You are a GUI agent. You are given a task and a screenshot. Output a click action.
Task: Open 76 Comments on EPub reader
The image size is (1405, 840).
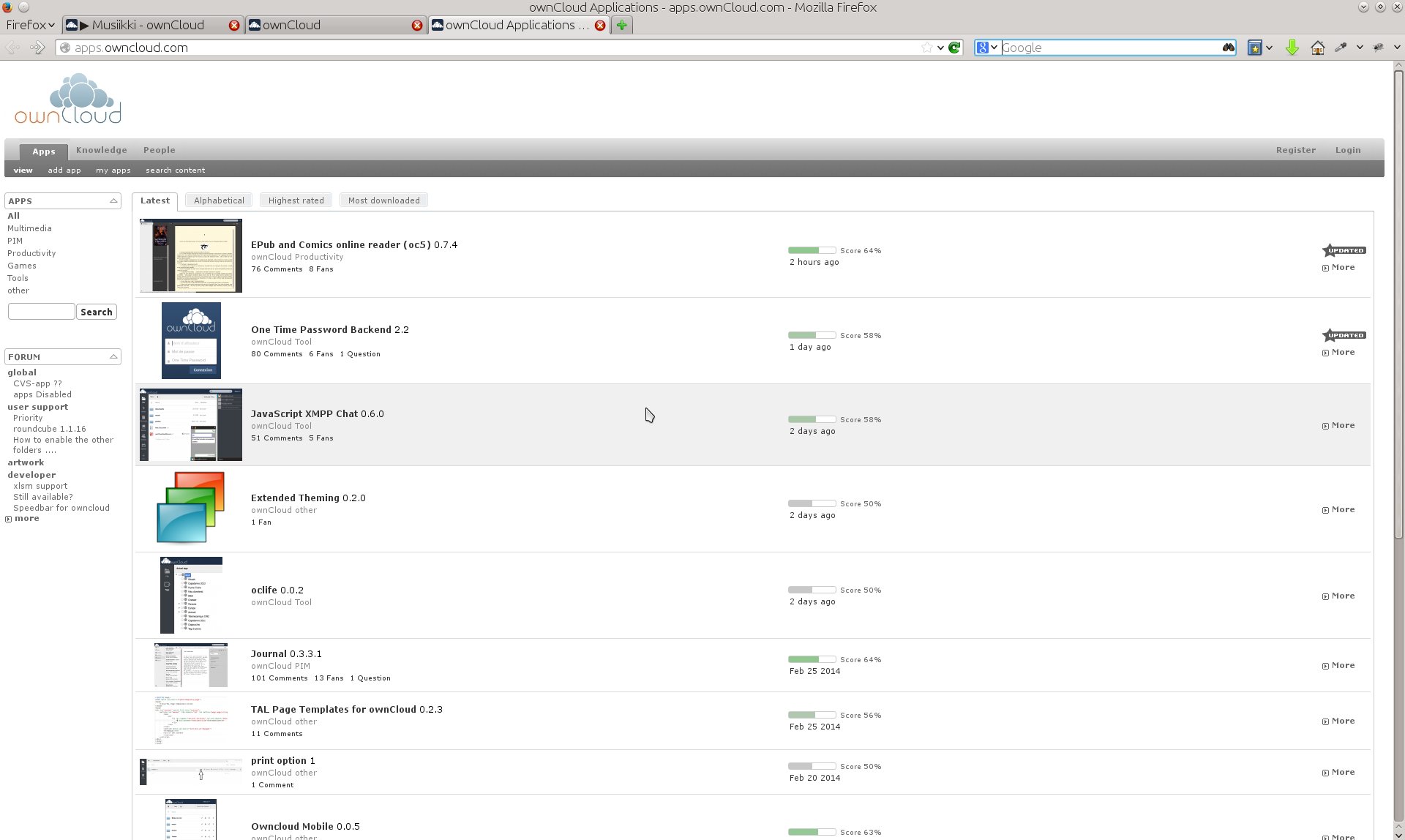tap(277, 269)
